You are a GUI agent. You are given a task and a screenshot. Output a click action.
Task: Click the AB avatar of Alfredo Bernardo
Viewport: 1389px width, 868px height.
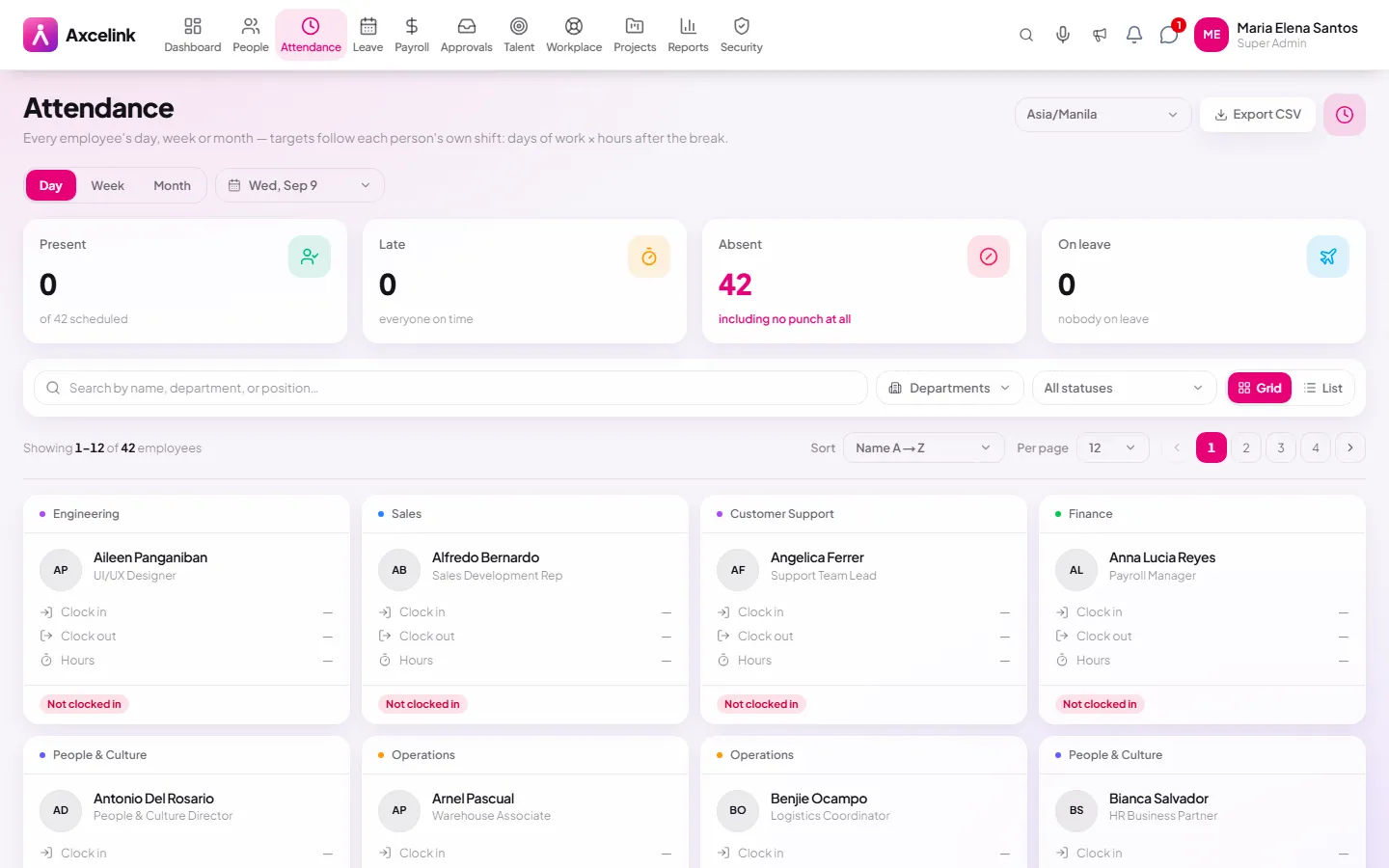[x=399, y=570]
